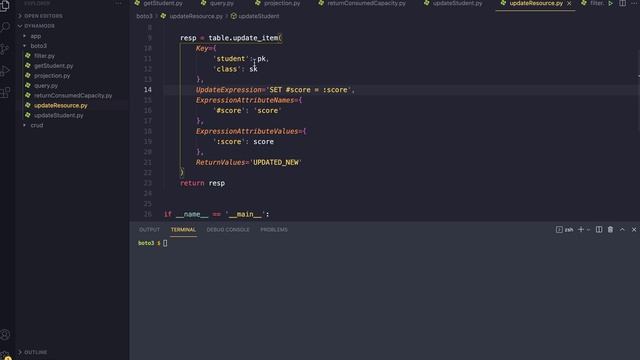Image resolution: width=640 pixels, height=360 pixels.
Task: Open the Extensions view
Action: tap(5, 93)
